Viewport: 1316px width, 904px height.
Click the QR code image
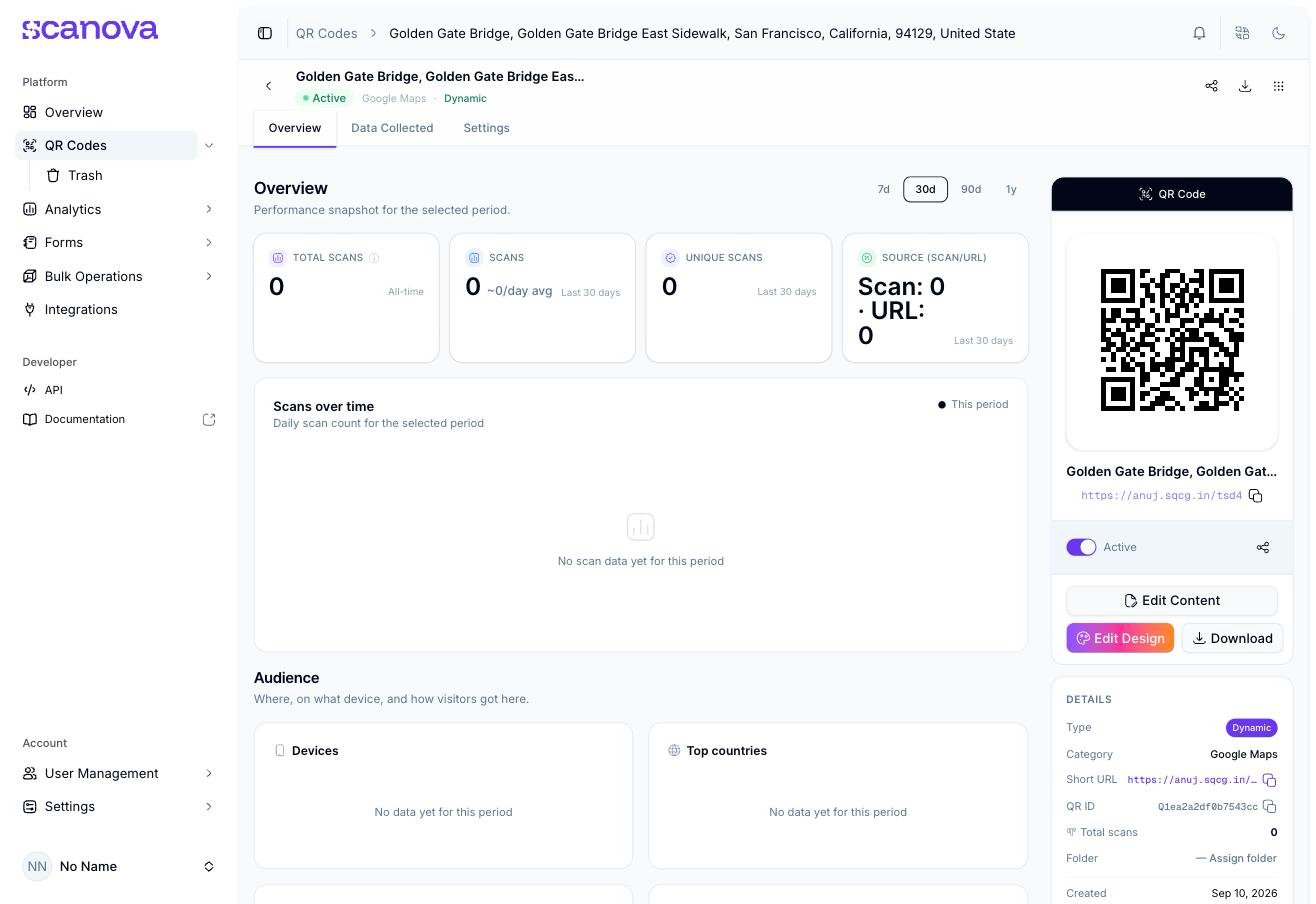pos(1172,340)
